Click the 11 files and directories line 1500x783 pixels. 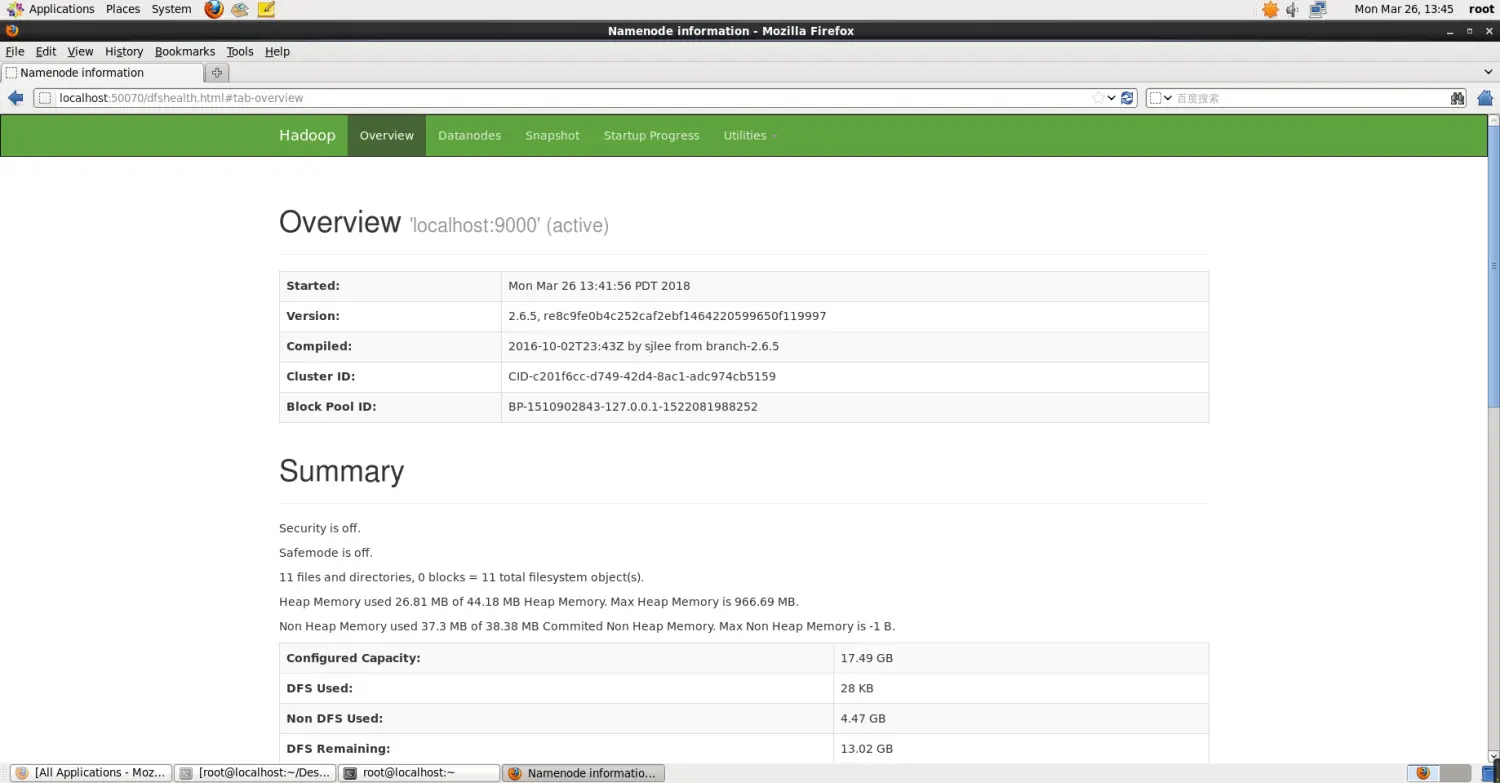[x=462, y=577]
